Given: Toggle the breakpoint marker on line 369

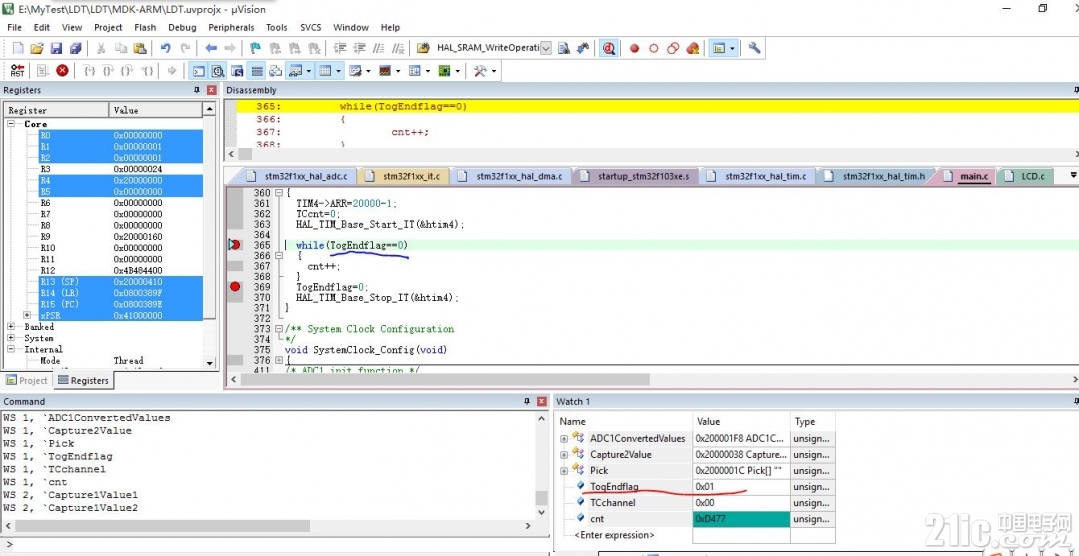Looking at the screenshot, I should [235, 286].
